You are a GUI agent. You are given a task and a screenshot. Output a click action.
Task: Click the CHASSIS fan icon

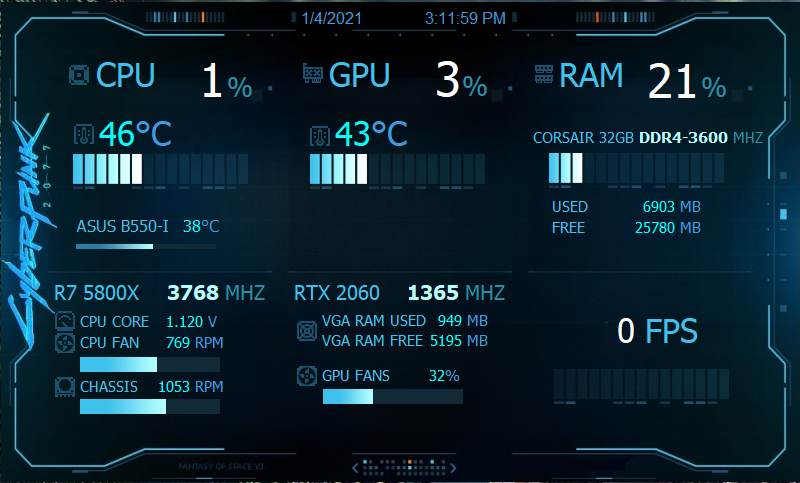pyautogui.click(x=65, y=386)
